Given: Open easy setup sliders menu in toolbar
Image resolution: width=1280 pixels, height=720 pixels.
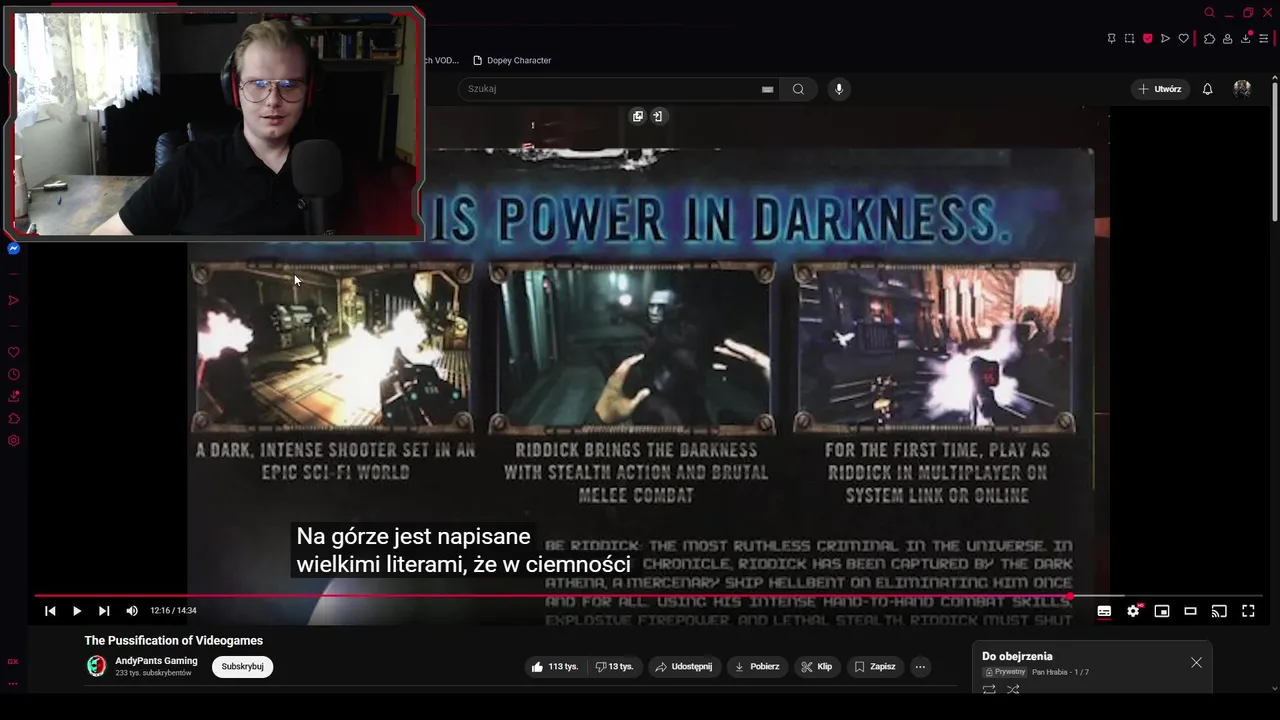Looking at the screenshot, I should [1264, 39].
